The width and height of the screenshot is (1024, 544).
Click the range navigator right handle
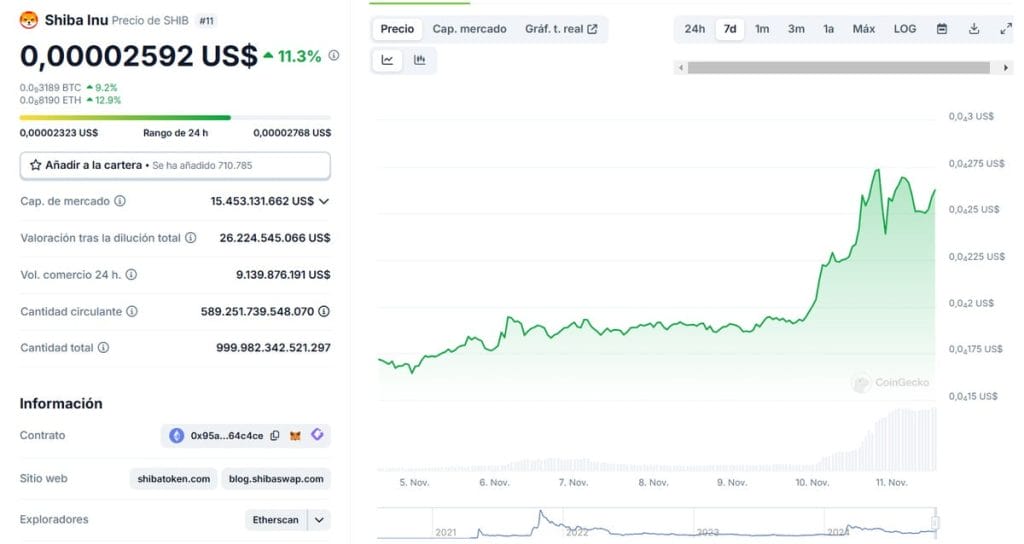[935, 522]
